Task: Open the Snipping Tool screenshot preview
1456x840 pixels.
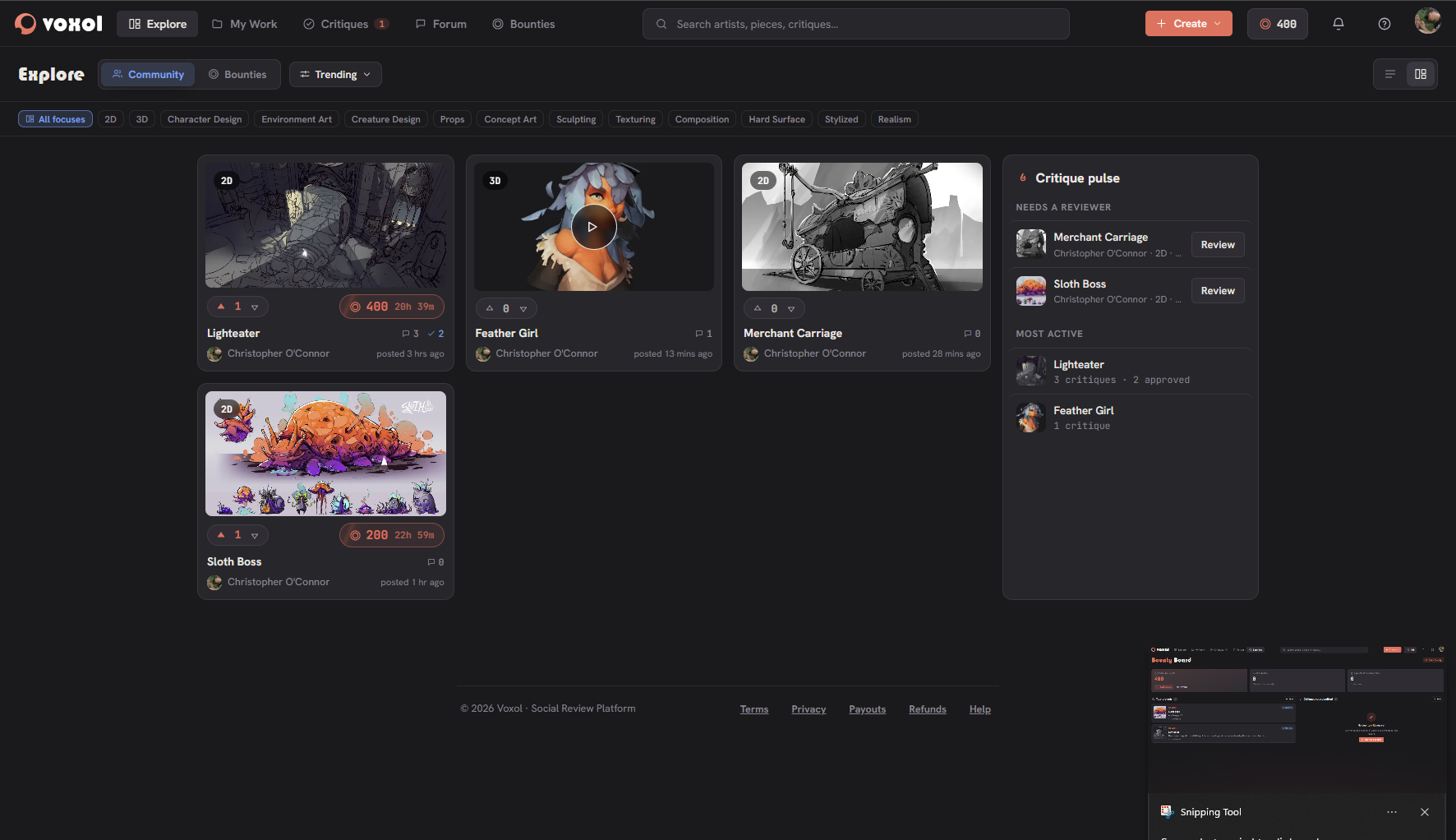Action: click(1297, 718)
